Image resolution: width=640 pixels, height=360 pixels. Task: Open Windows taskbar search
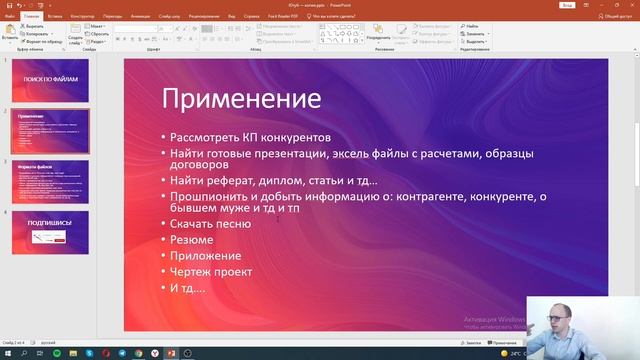[x=24, y=353]
